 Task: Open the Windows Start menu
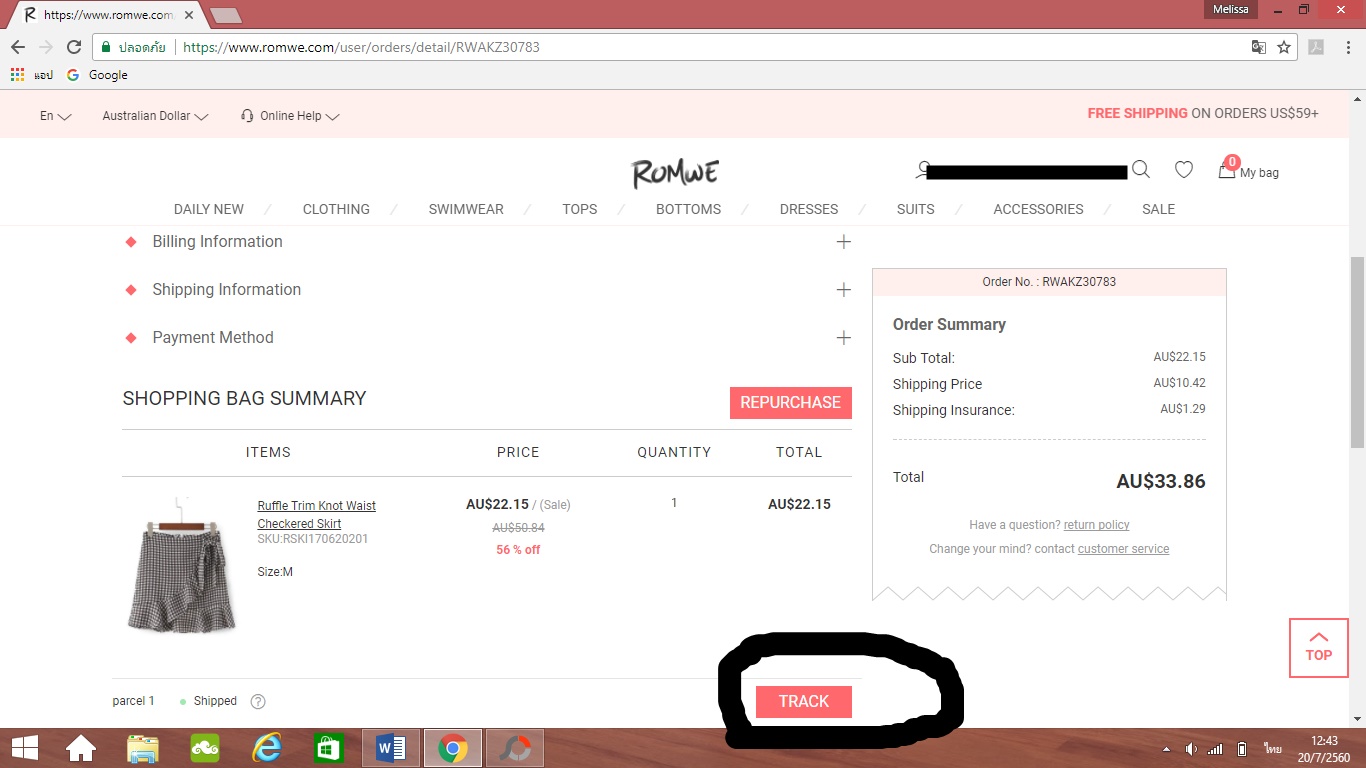pos(25,748)
